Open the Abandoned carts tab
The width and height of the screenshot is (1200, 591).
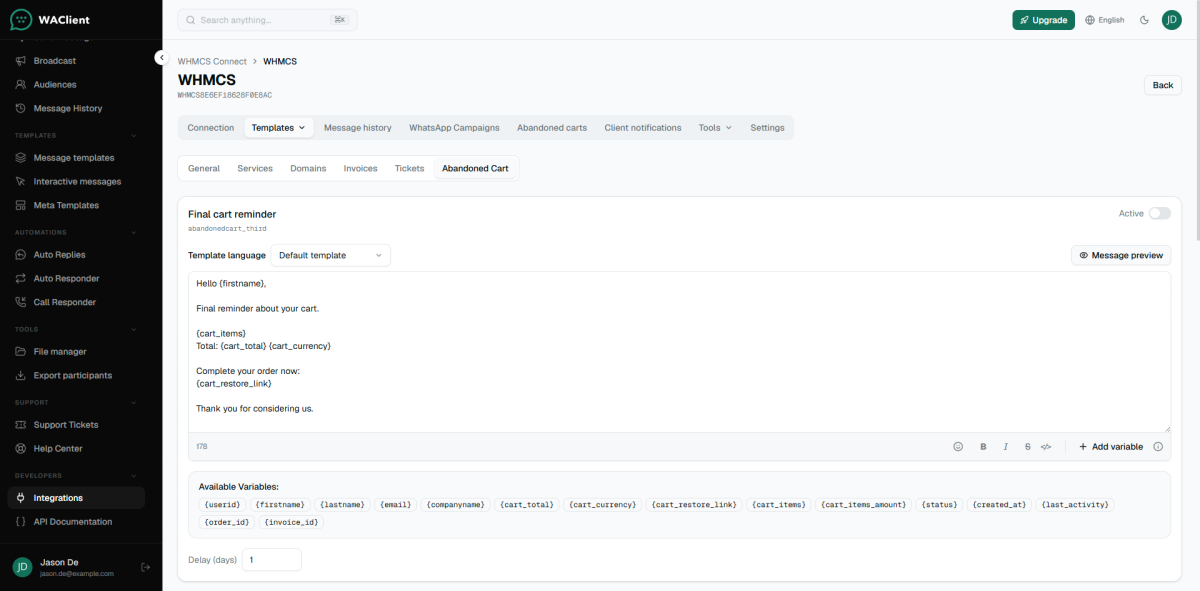point(552,128)
